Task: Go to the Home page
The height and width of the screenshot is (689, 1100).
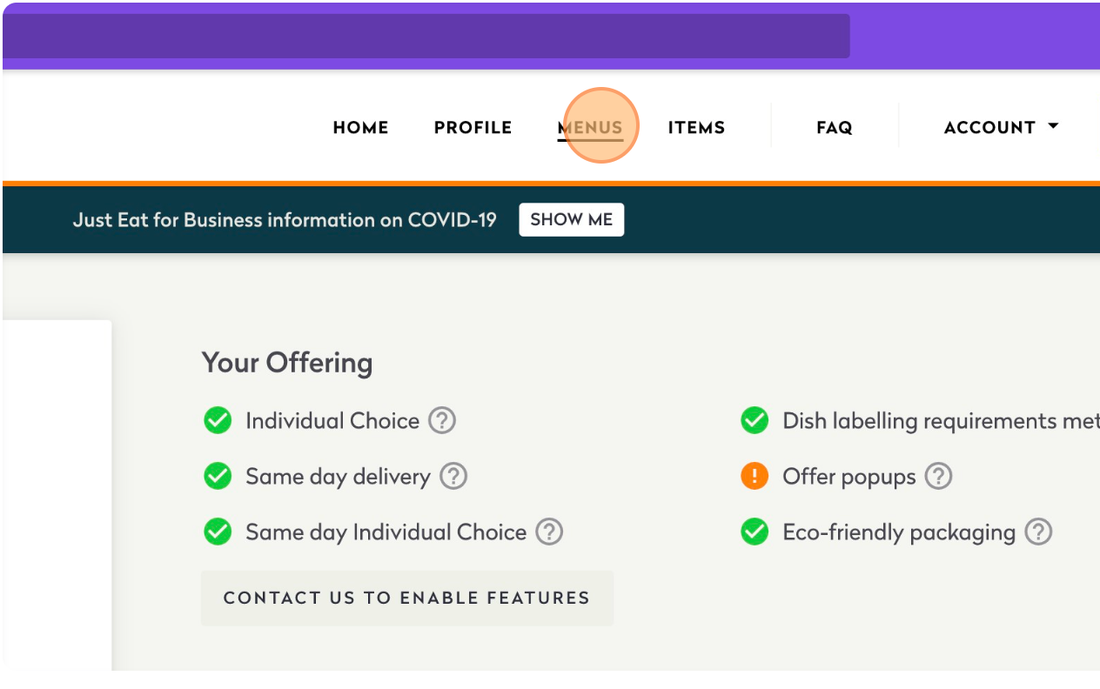Action: (360, 127)
